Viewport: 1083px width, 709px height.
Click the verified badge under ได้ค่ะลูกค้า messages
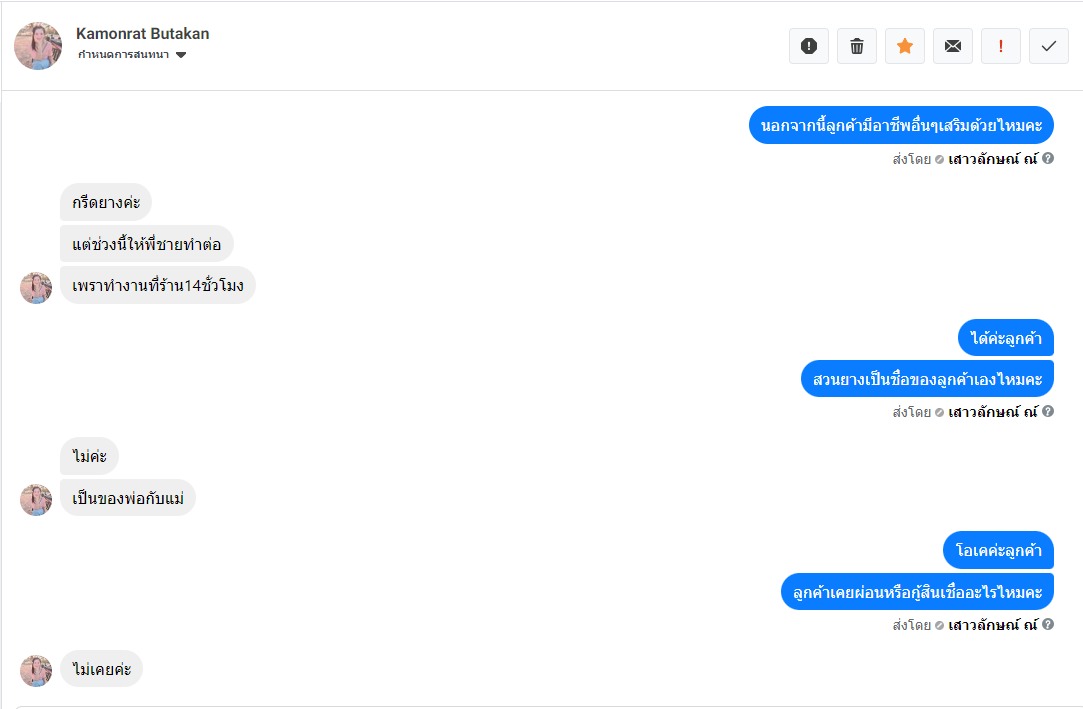[x=940, y=412]
